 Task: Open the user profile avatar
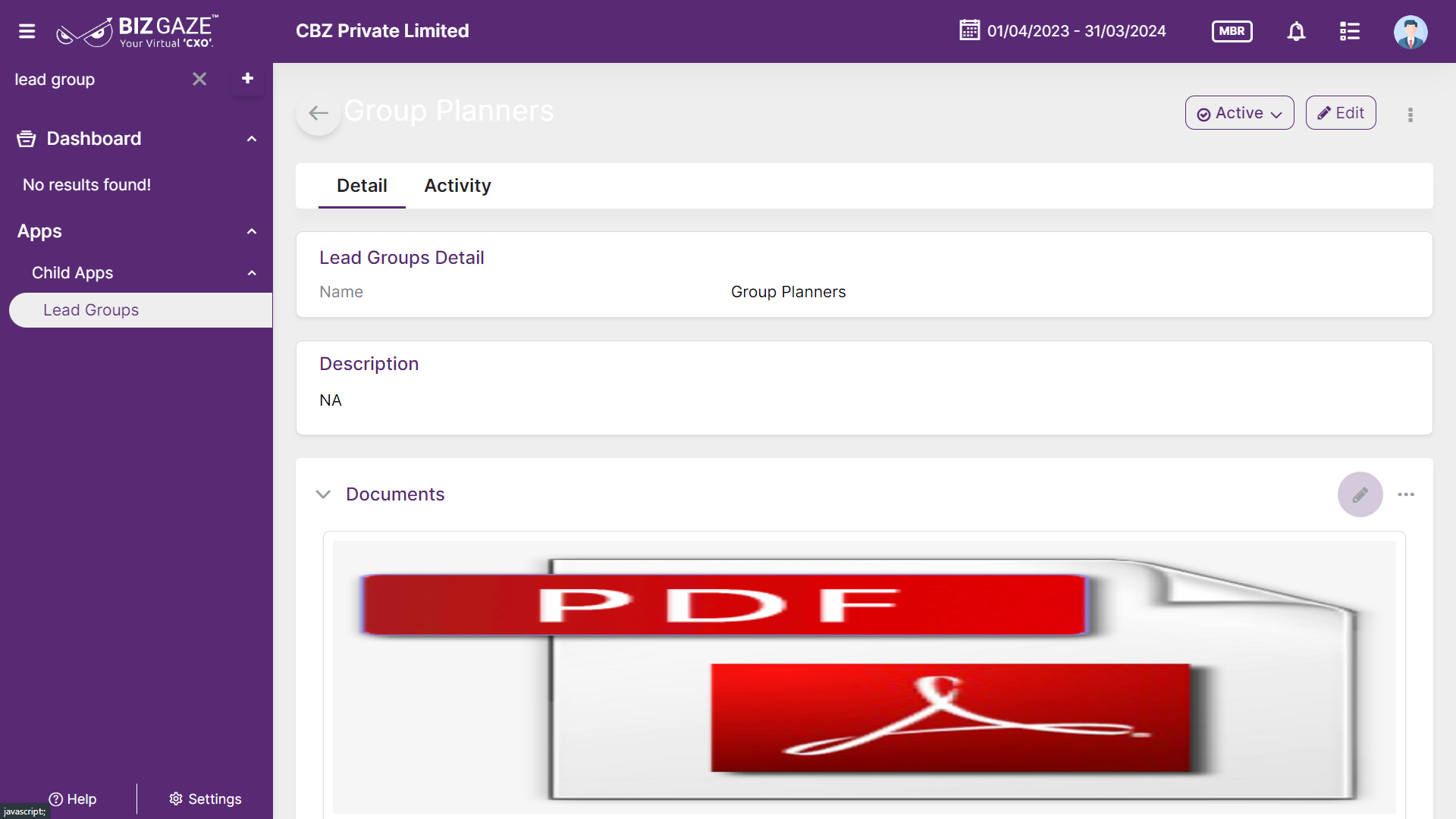pos(1410,32)
